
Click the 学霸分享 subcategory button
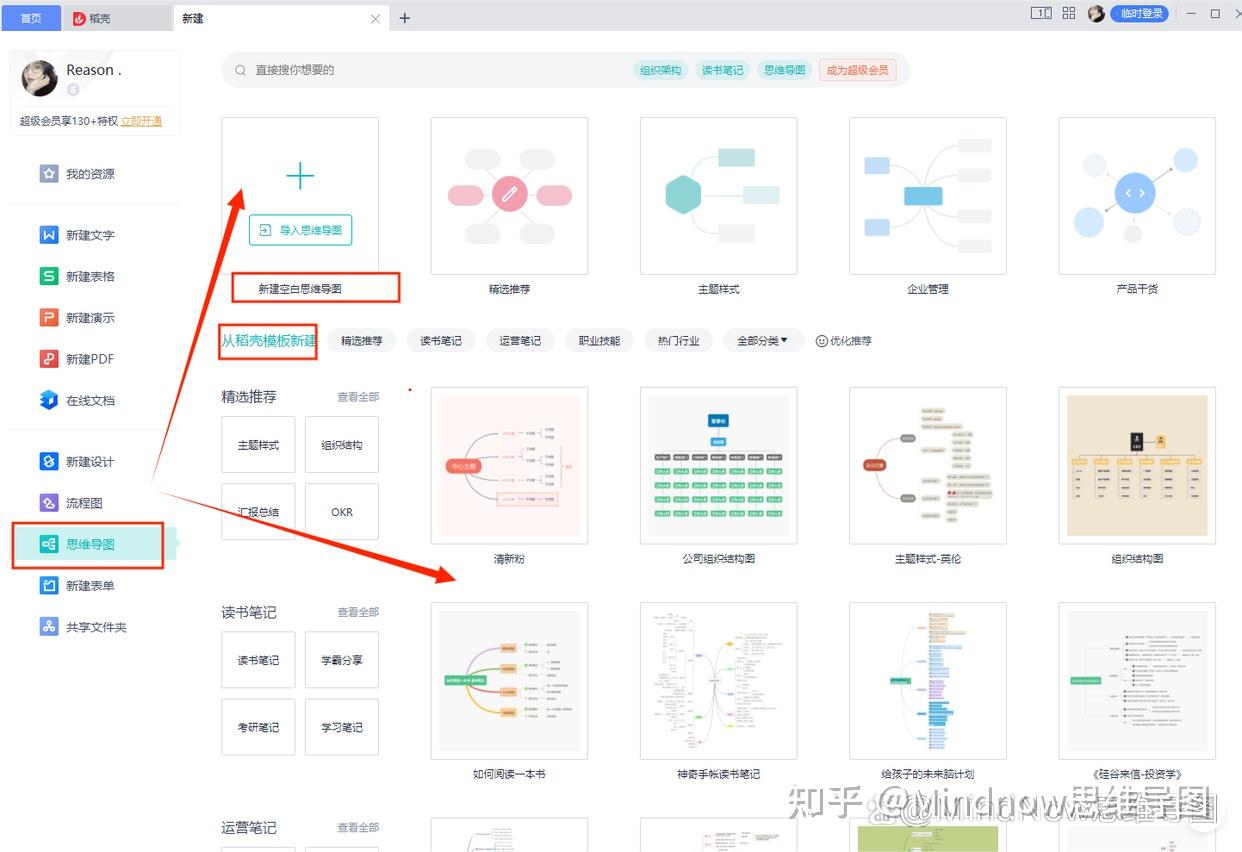[342, 660]
